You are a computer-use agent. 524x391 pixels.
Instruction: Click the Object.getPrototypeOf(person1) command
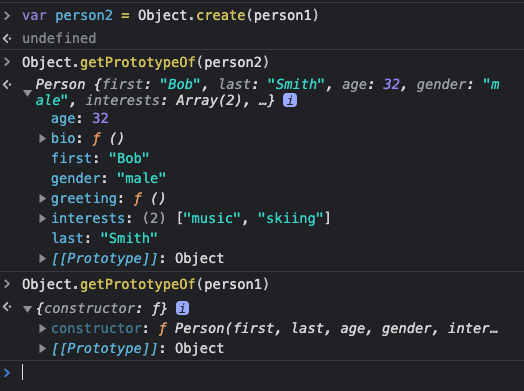pyautogui.click(x=146, y=284)
